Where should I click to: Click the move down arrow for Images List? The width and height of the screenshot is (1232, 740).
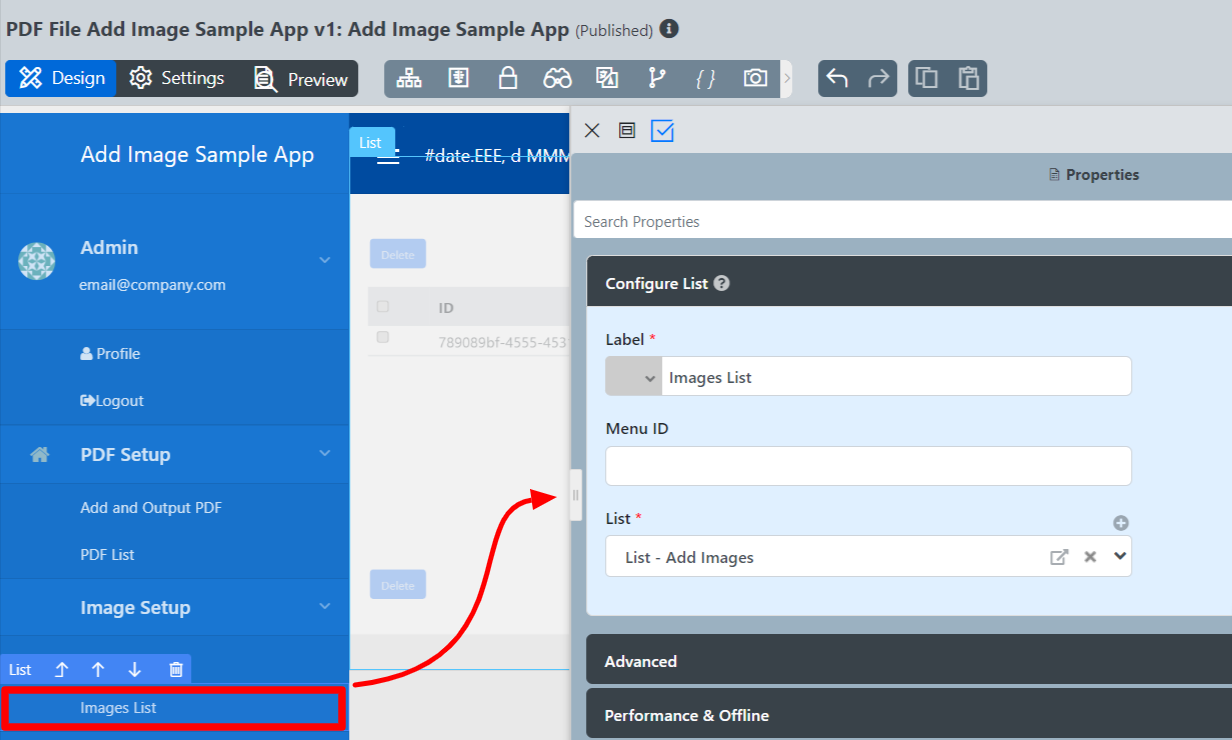tap(135, 670)
